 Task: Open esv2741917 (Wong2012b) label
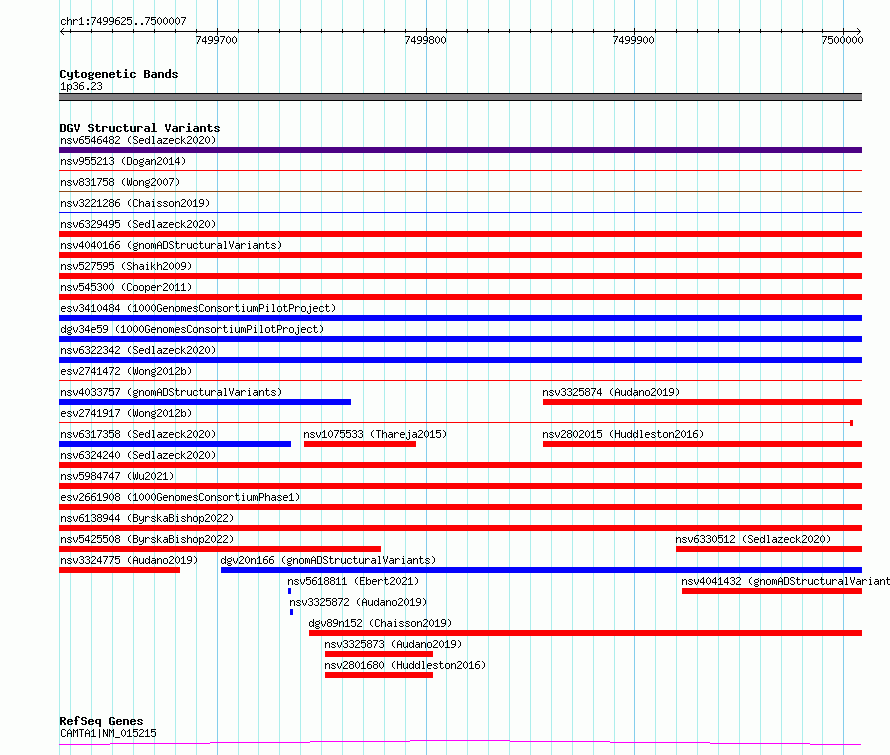pos(126,413)
